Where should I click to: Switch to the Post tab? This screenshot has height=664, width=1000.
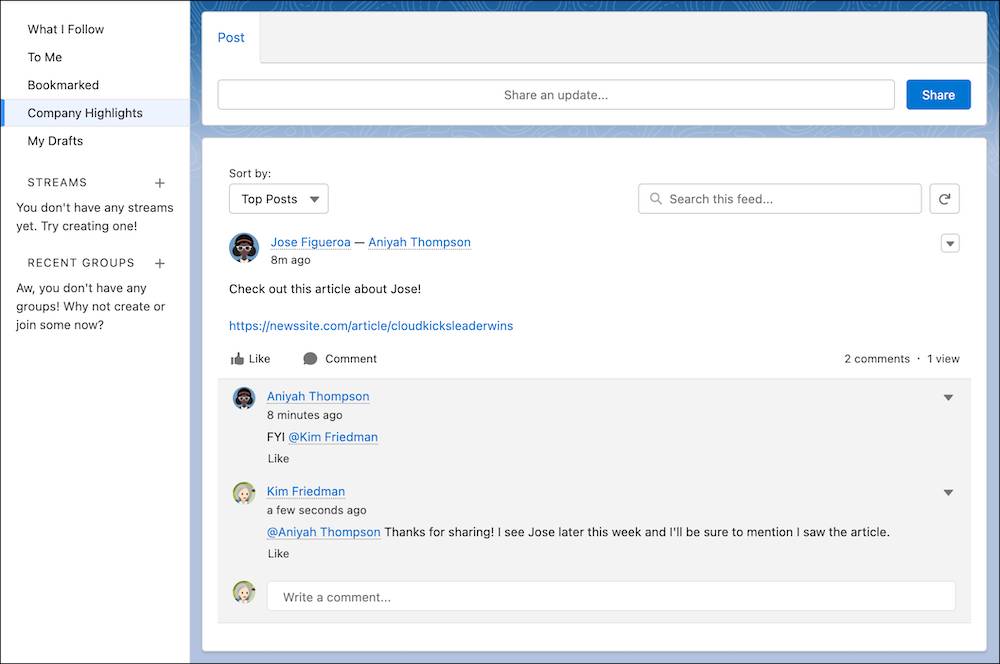click(x=231, y=37)
